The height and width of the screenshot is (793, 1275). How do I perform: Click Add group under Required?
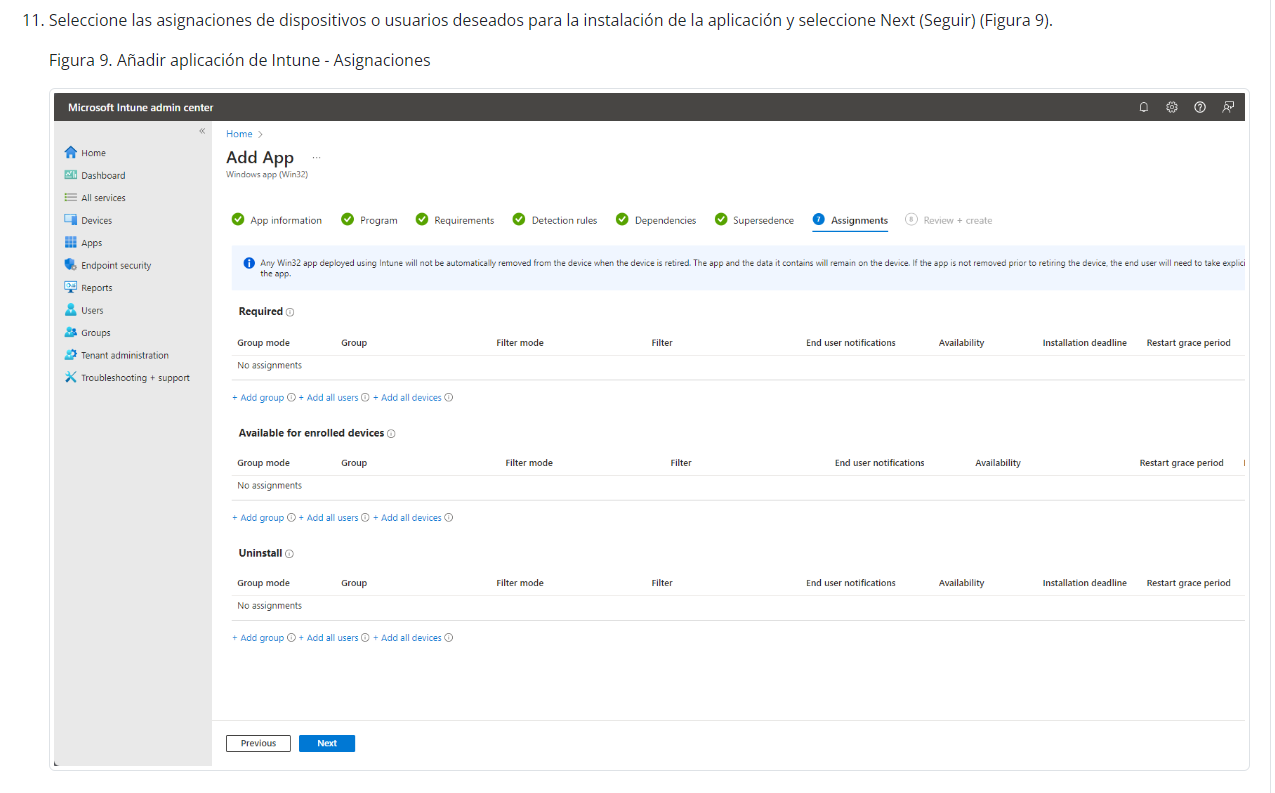(x=259, y=398)
